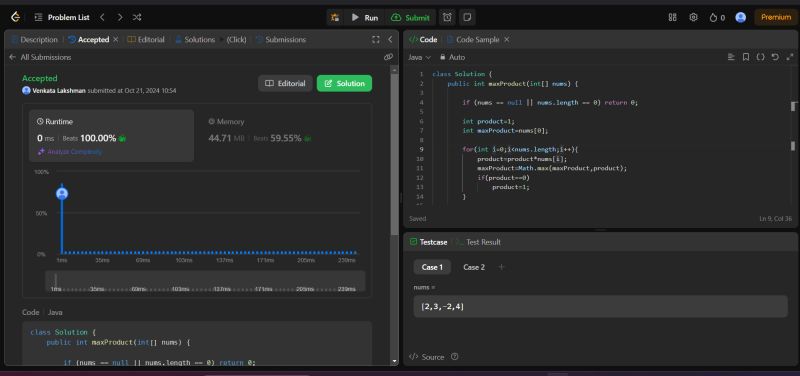The width and height of the screenshot is (800, 376).
Task: Open the notes sticky note icon
Action: 466,17
